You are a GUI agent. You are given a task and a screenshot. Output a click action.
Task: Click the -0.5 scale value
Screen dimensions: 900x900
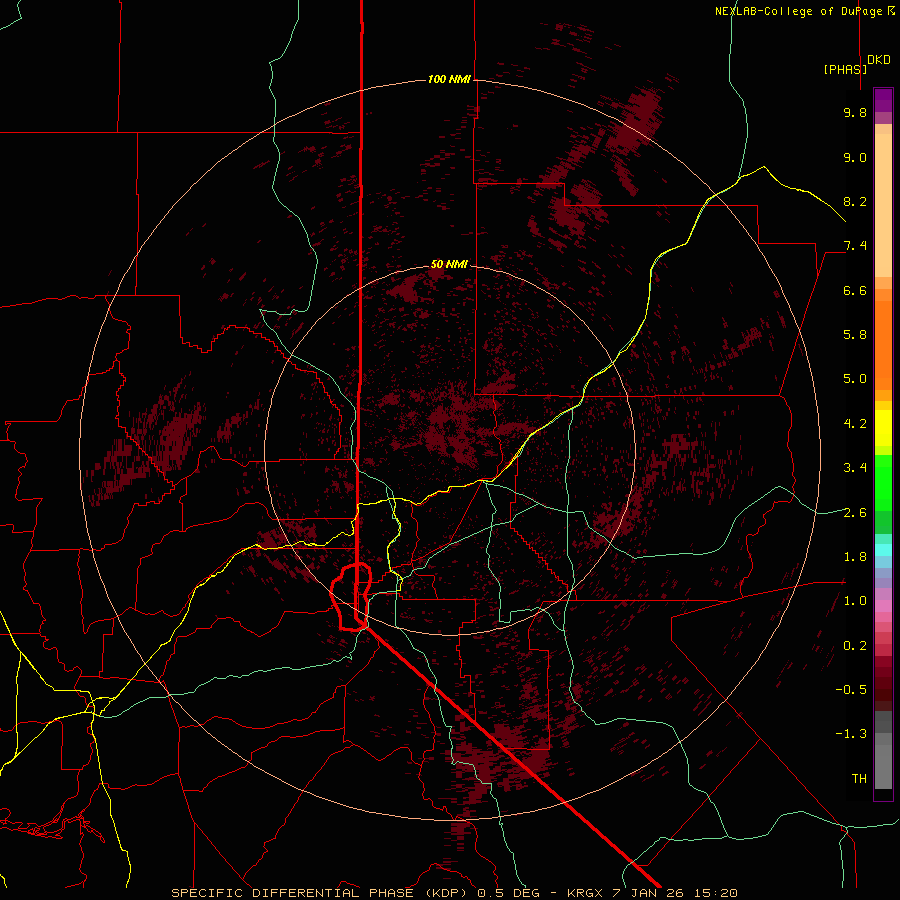(x=851, y=690)
